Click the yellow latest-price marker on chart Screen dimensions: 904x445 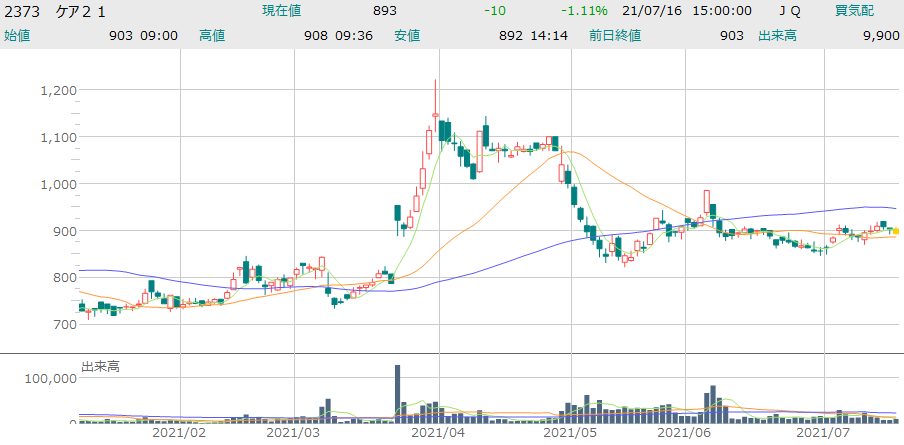point(896,231)
